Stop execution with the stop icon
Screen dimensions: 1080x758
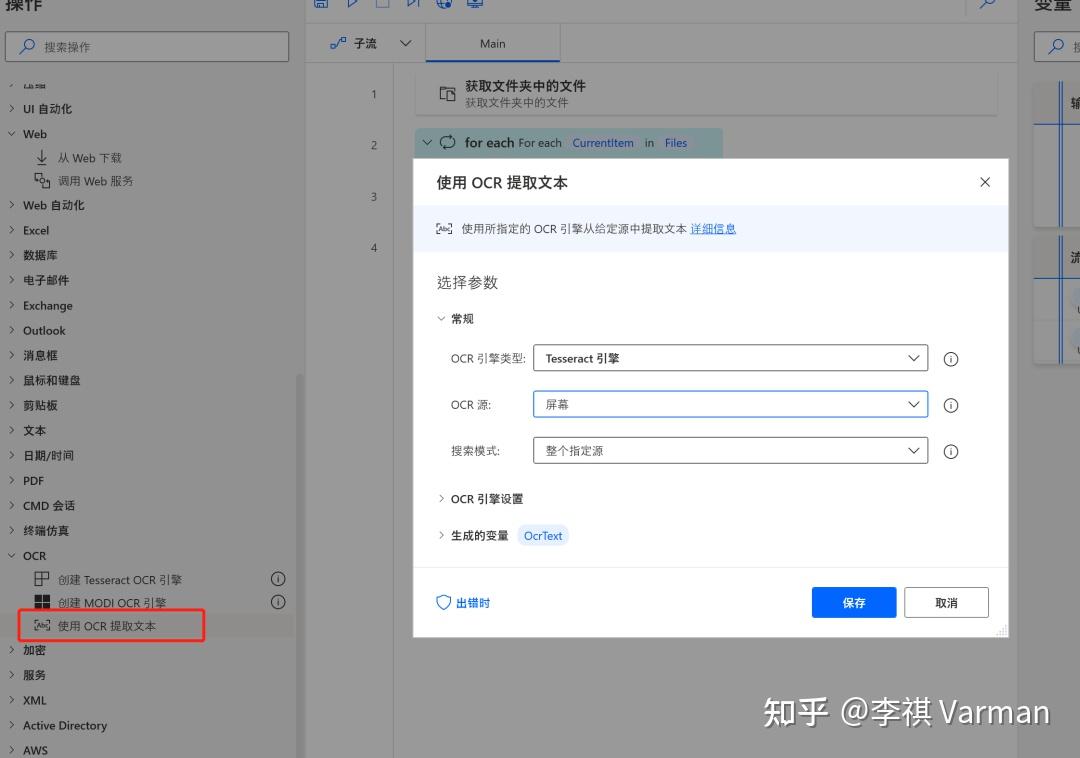point(383,4)
